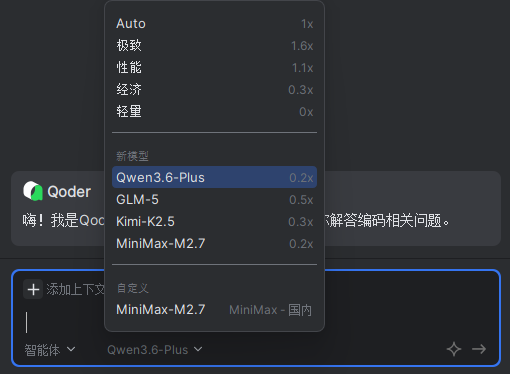The width and height of the screenshot is (510, 374).
Task: Click the 添加上下文 label
Action: [76, 289]
